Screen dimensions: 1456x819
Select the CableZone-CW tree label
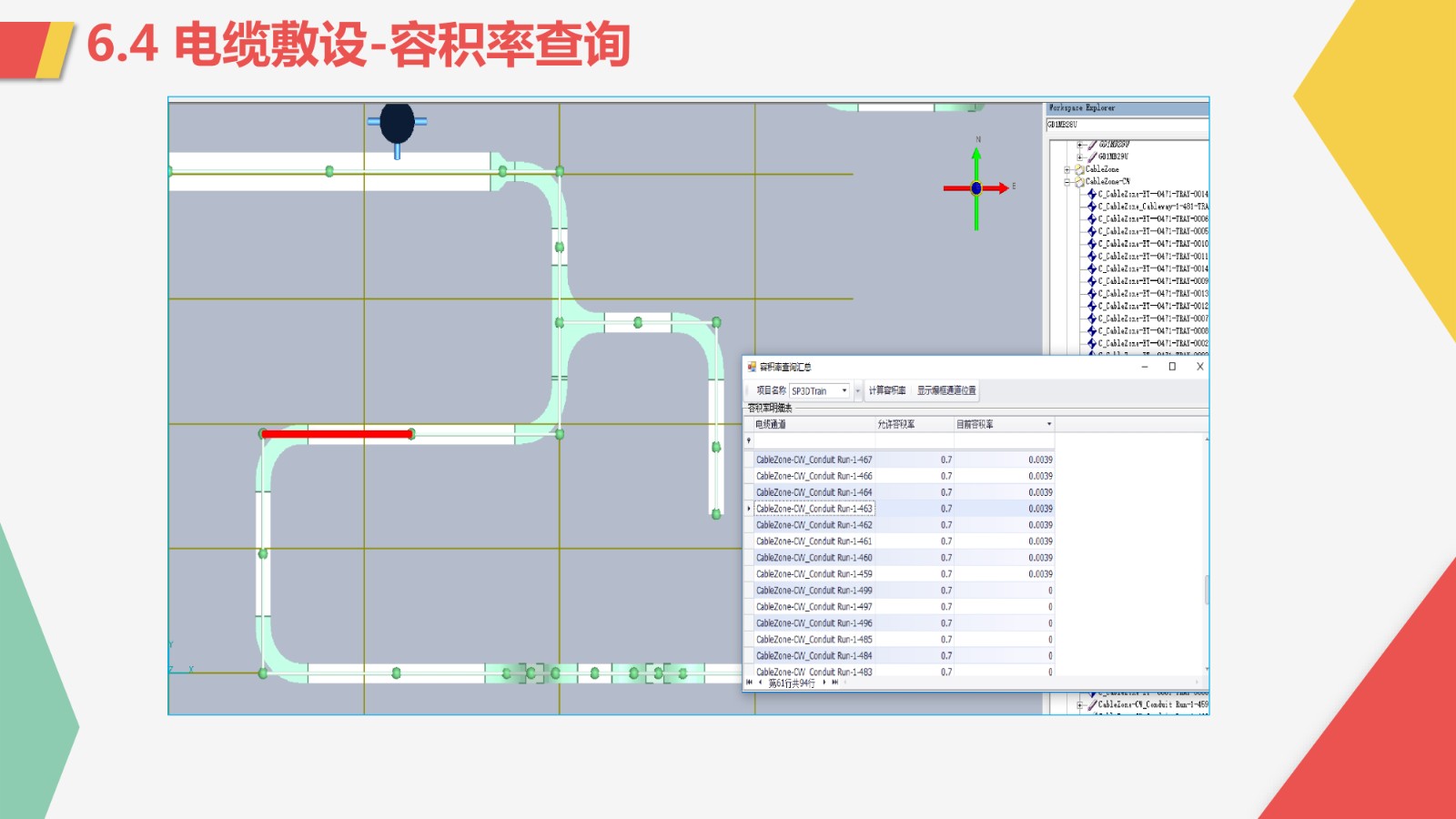(x=1107, y=182)
